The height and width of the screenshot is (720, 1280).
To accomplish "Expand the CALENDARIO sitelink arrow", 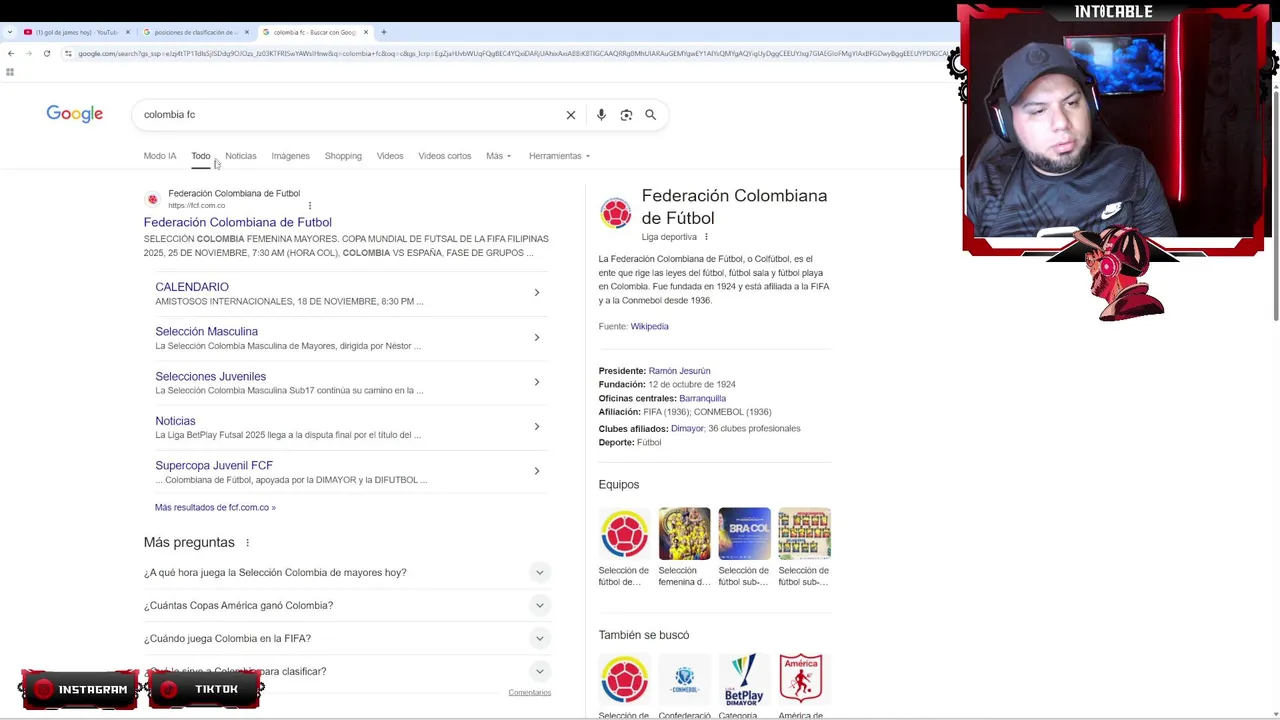I will pyautogui.click(x=537, y=293).
